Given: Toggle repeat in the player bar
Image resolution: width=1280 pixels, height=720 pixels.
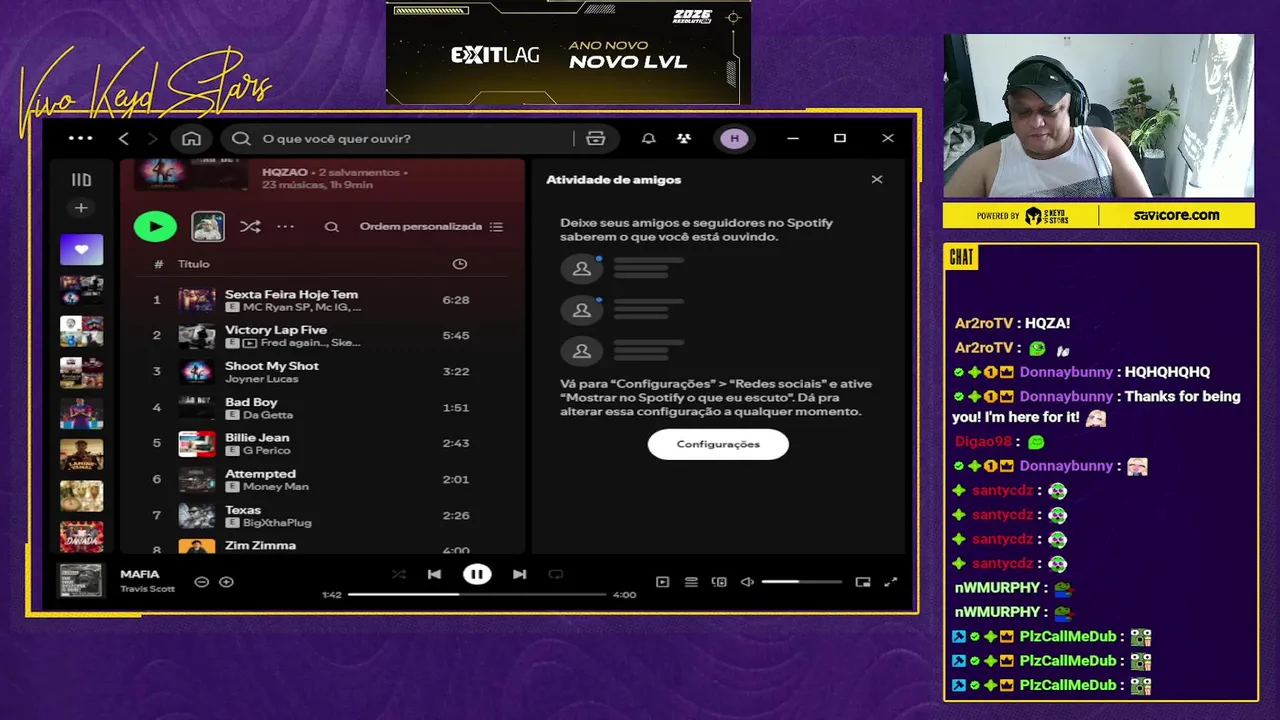Looking at the screenshot, I should click(x=556, y=574).
